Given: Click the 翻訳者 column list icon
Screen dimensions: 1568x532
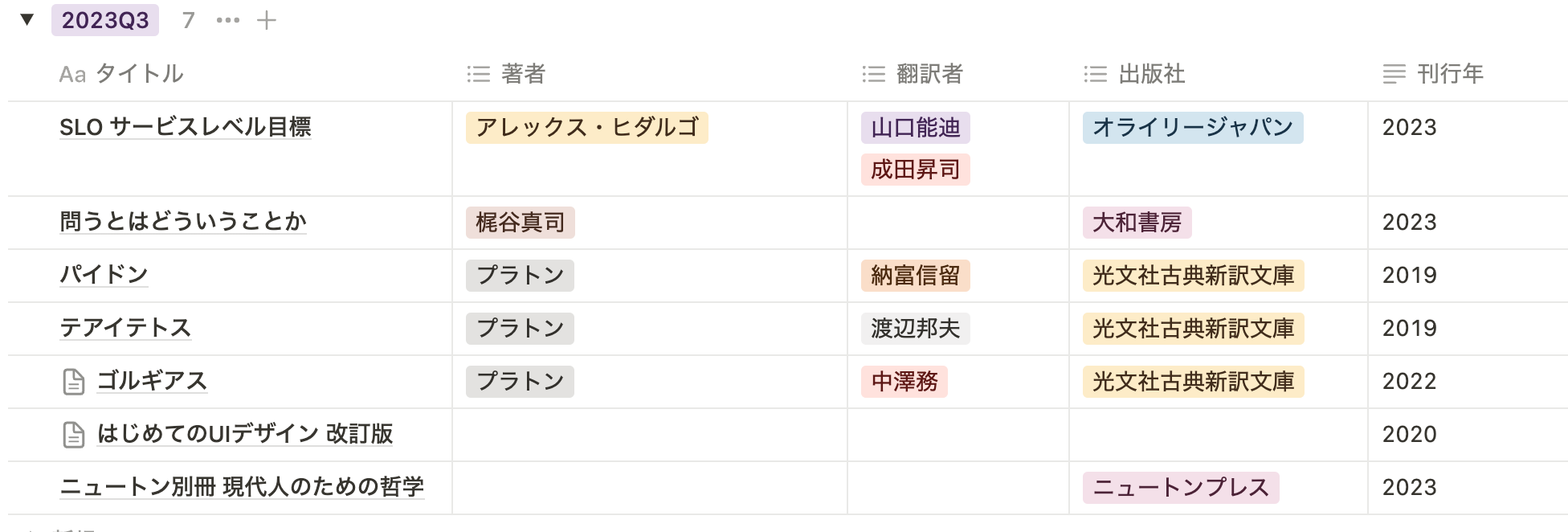Looking at the screenshot, I should [873, 75].
